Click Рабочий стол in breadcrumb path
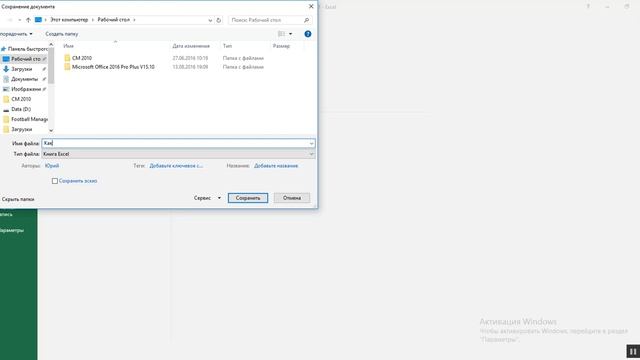This screenshot has height=360, width=640. (113, 20)
